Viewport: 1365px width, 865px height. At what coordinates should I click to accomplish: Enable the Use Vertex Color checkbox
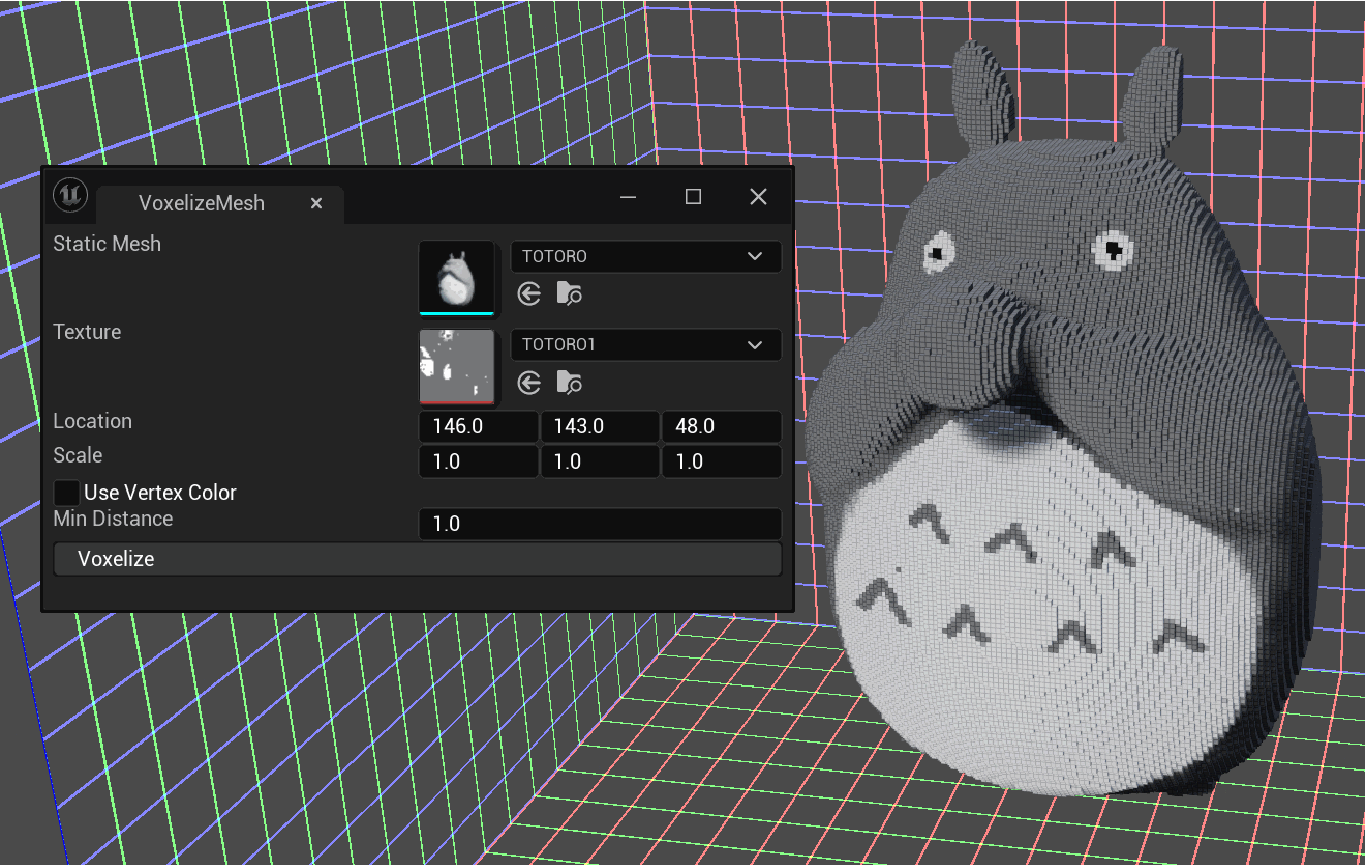pos(67,493)
